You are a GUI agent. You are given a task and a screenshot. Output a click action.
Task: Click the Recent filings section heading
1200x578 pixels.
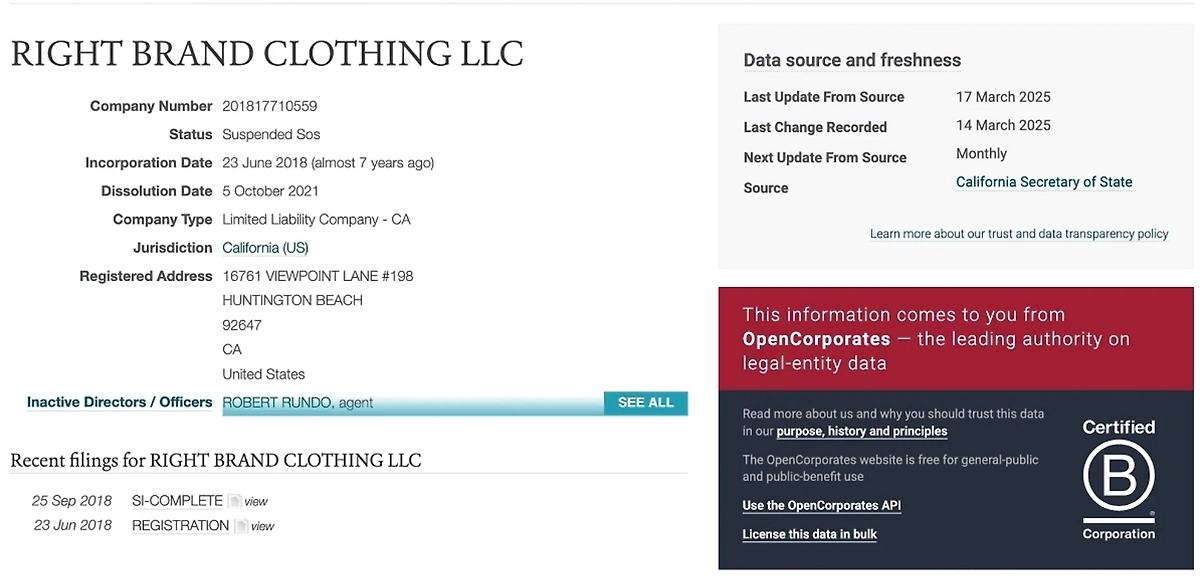tap(216, 461)
